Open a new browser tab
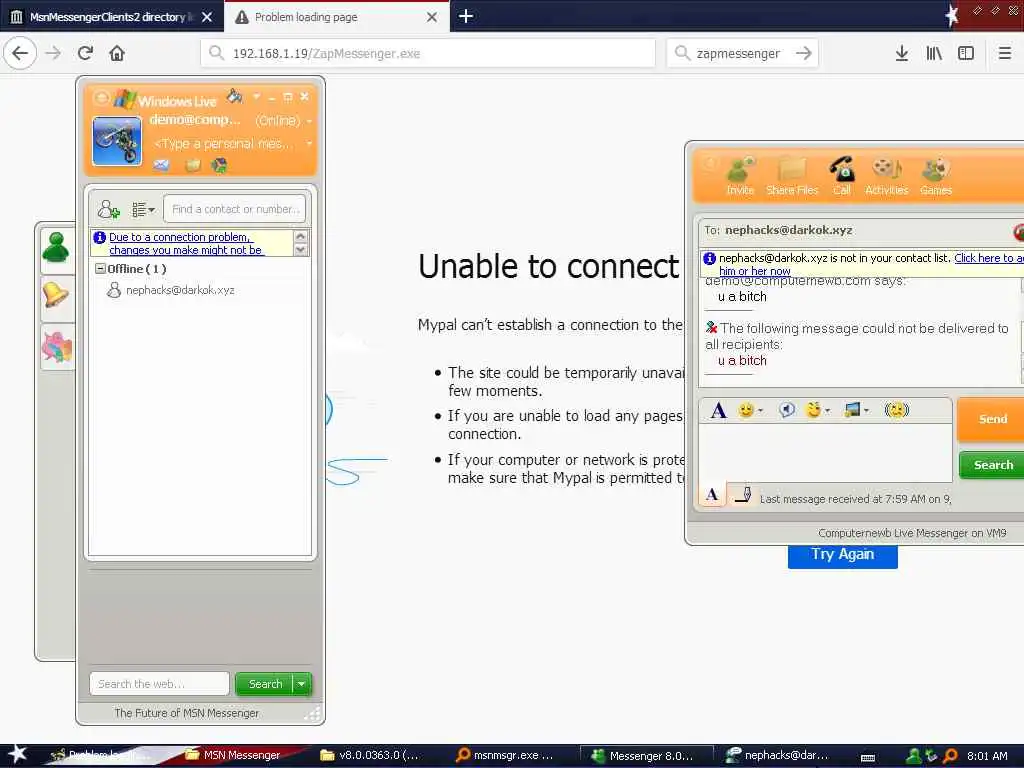1024x768 pixels. (x=466, y=16)
